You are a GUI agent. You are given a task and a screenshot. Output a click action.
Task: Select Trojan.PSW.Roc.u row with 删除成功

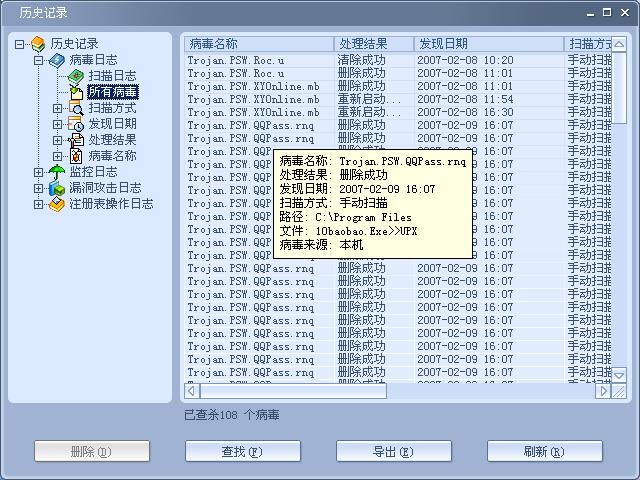pyautogui.click(x=398, y=73)
